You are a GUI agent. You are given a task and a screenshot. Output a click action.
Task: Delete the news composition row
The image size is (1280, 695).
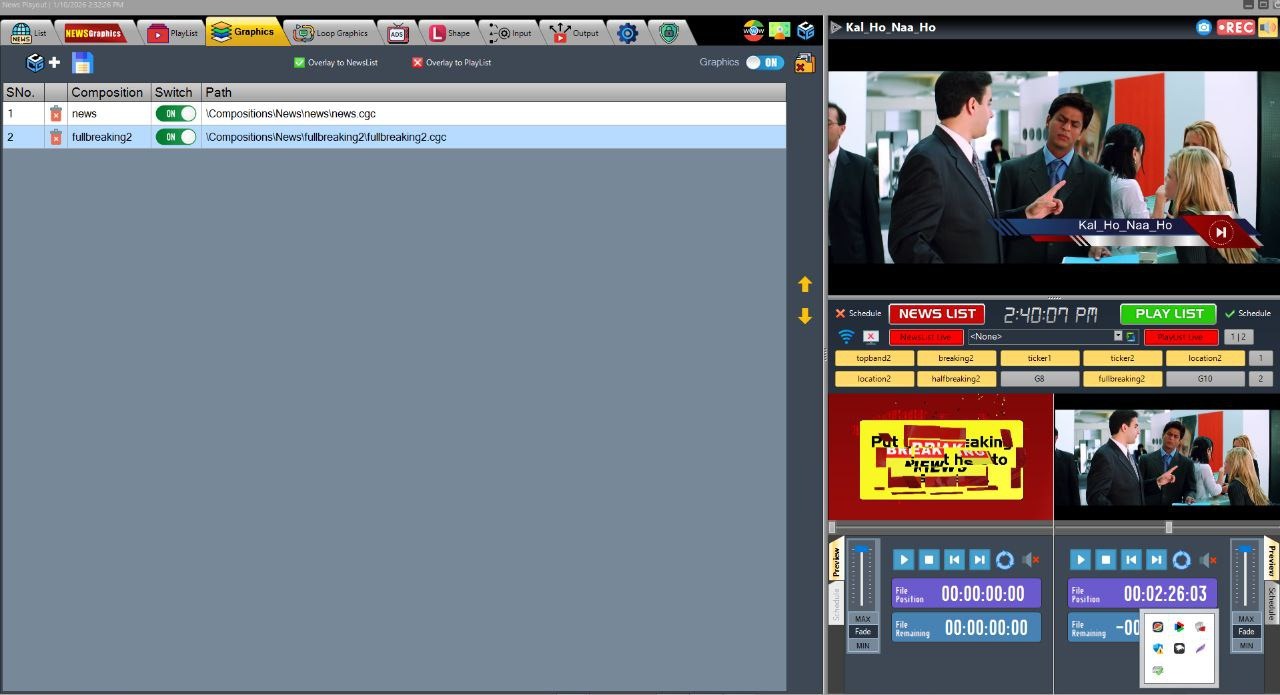pos(56,114)
